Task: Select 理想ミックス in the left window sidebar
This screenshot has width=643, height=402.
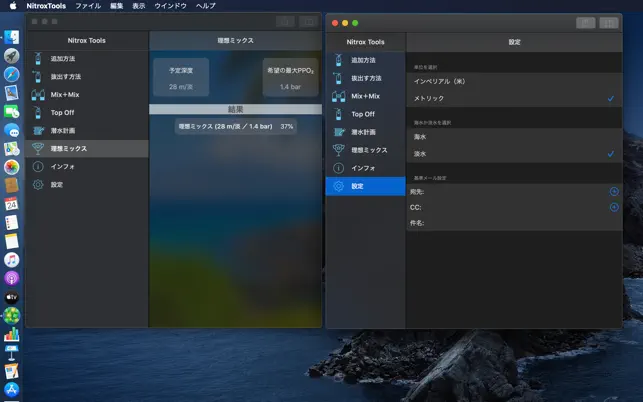Action: tap(87, 148)
